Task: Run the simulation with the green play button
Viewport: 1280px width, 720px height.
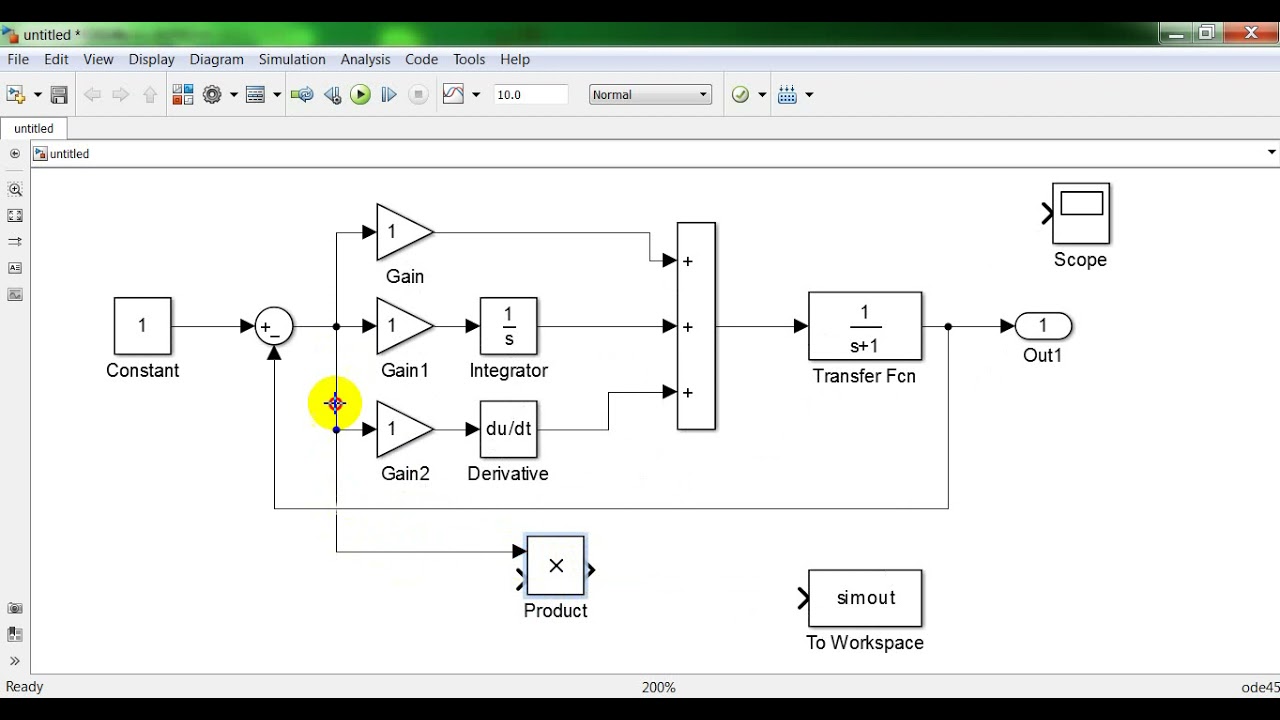Action: click(361, 95)
